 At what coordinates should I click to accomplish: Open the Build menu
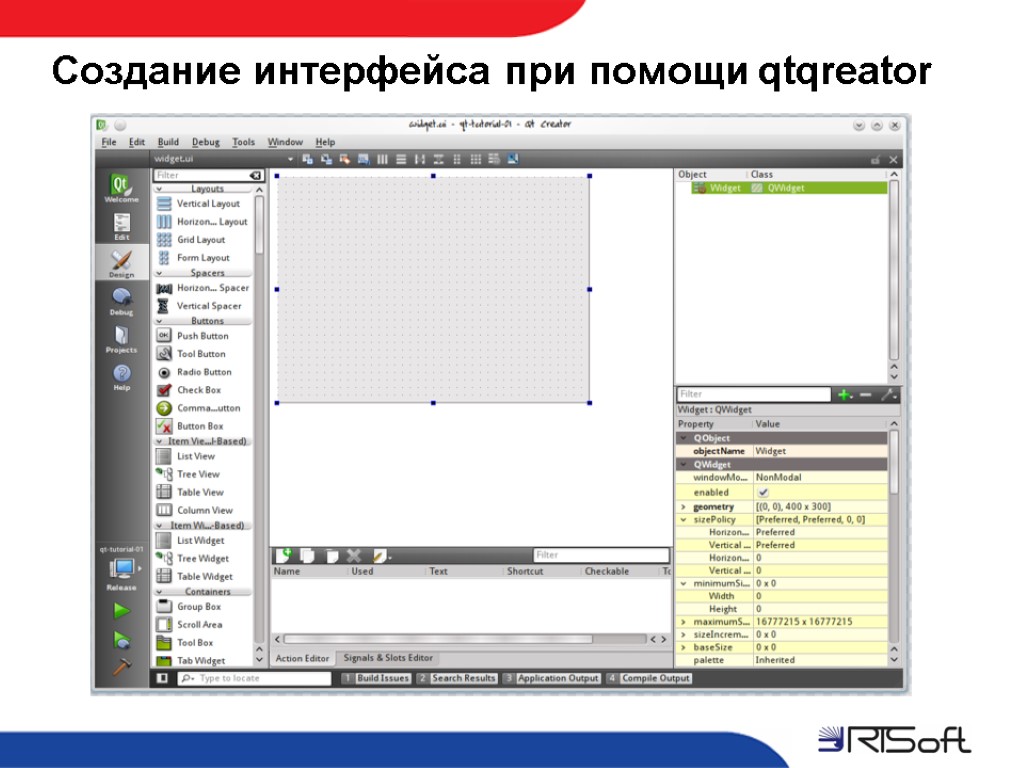pyautogui.click(x=168, y=142)
